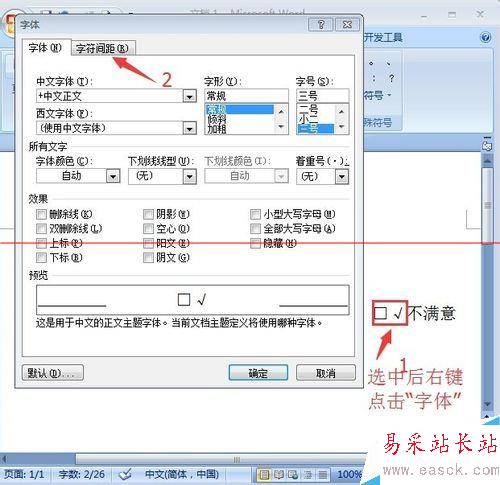The width and height of the screenshot is (500, 485).
Task: Select 加粗 bold in 字形 list
Action: tap(240, 129)
